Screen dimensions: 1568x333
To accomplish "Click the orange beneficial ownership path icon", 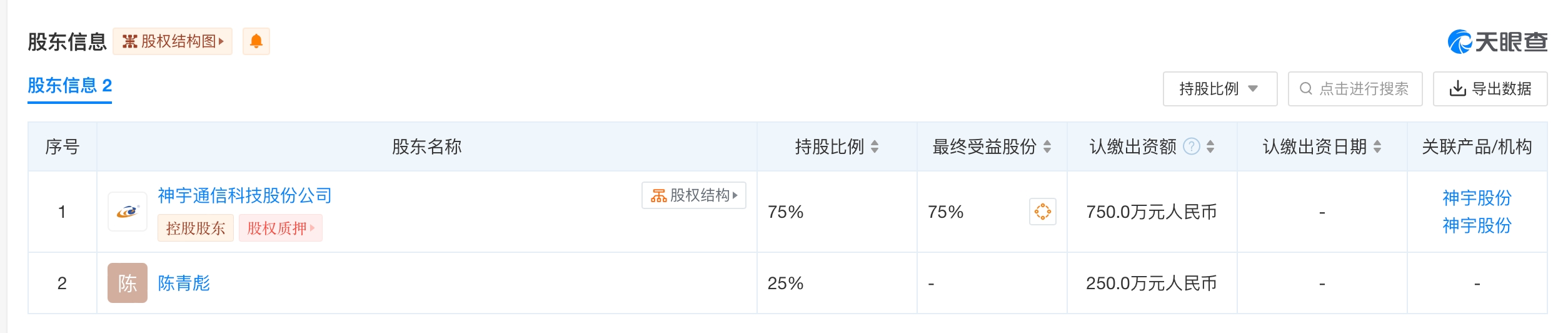I will point(1042,212).
